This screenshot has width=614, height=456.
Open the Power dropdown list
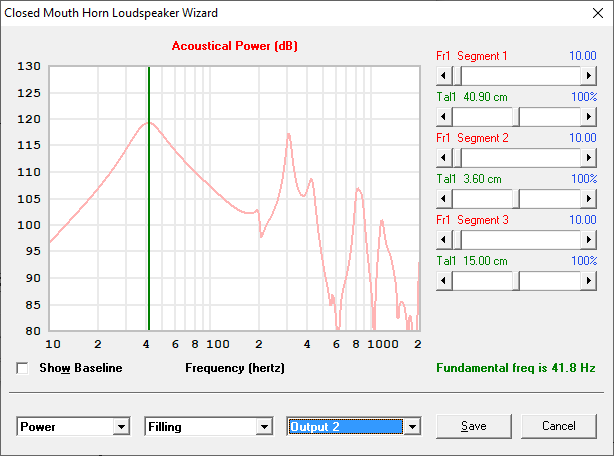[x=121, y=427]
